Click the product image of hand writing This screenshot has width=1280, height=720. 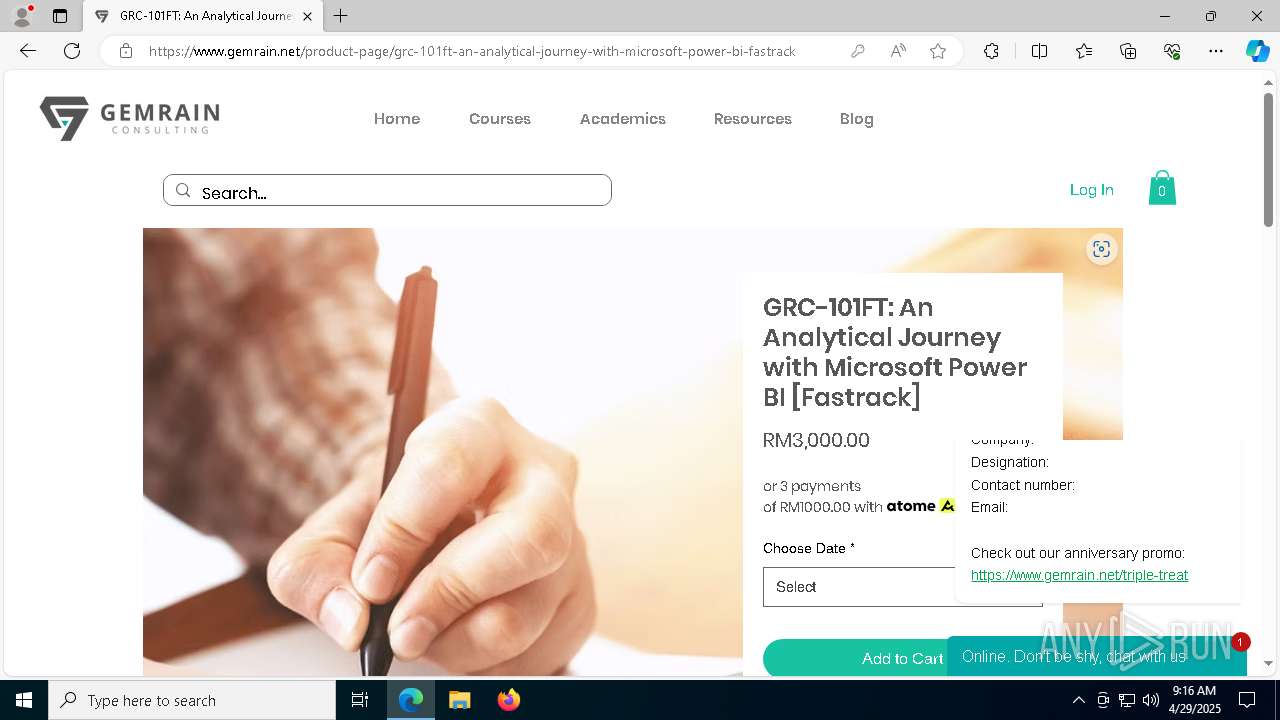pos(443,452)
